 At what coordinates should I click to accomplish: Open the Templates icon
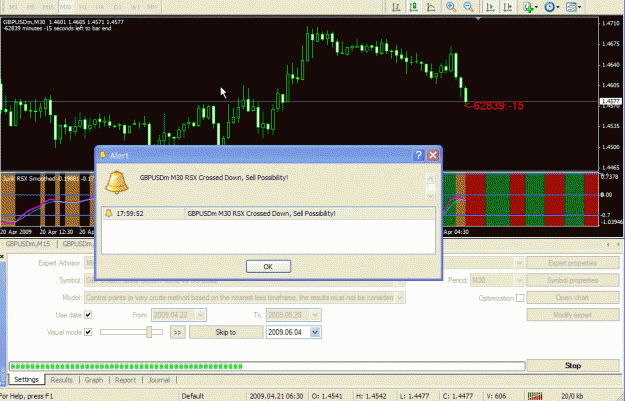click(x=571, y=7)
